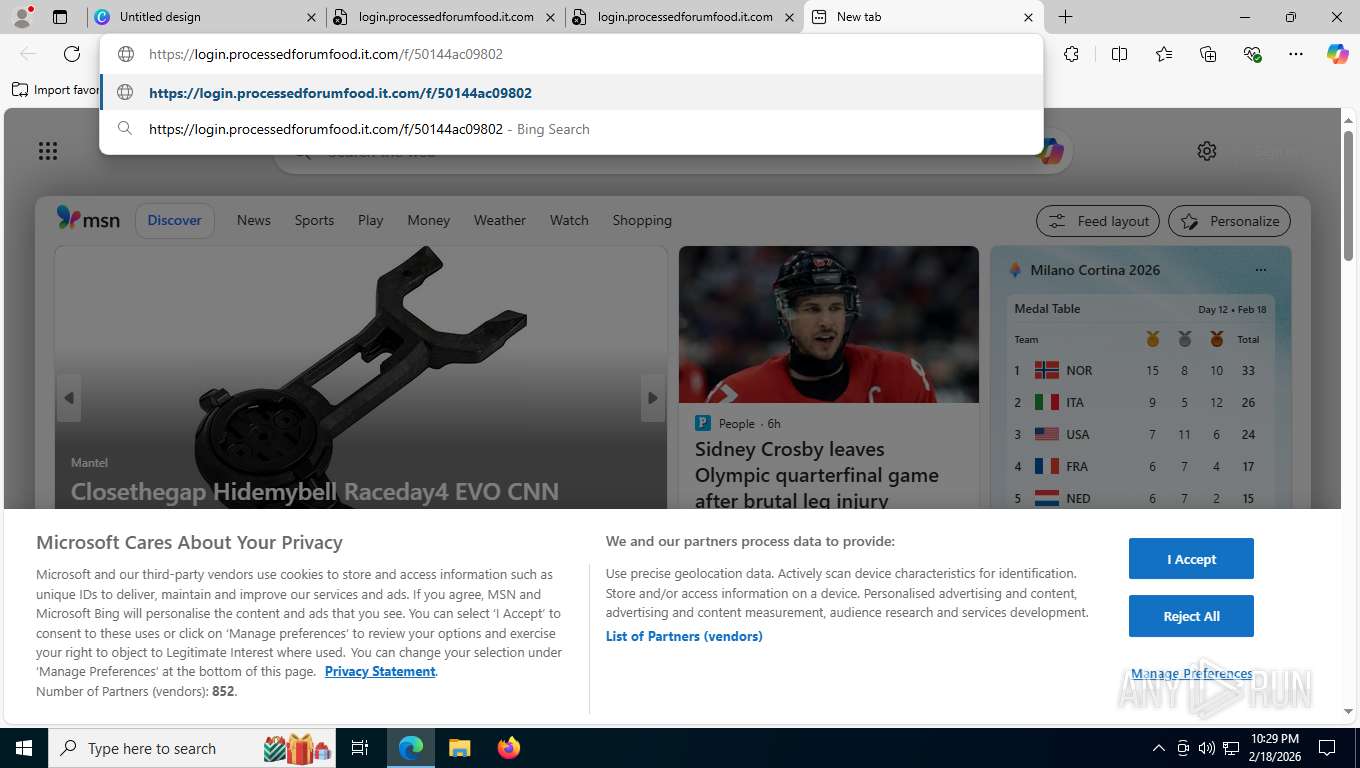Switch to second login.processedforumfood tab
Viewport: 1360px width, 768px height.
pyautogui.click(x=685, y=17)
